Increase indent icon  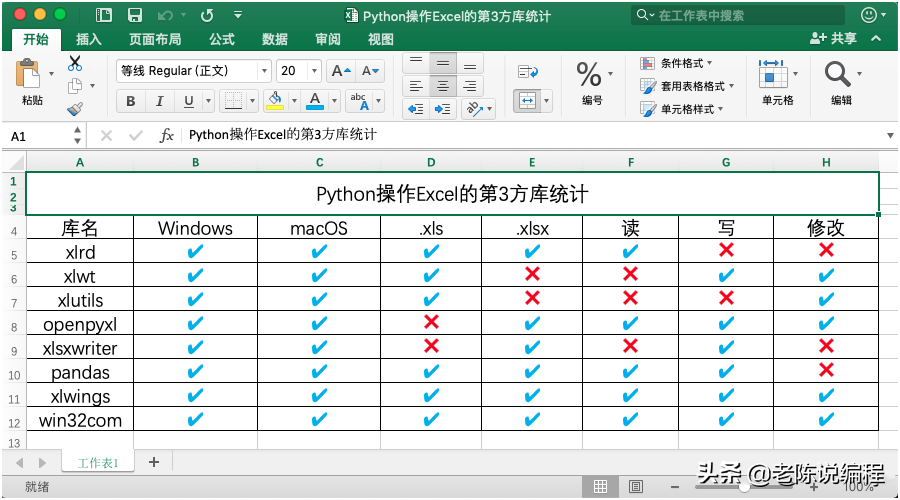443,109
